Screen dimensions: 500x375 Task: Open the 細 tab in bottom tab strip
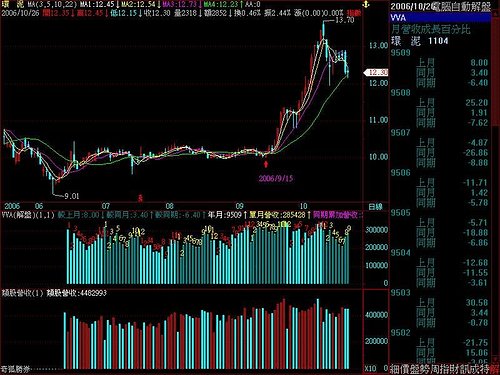click(x=395, y=369)
